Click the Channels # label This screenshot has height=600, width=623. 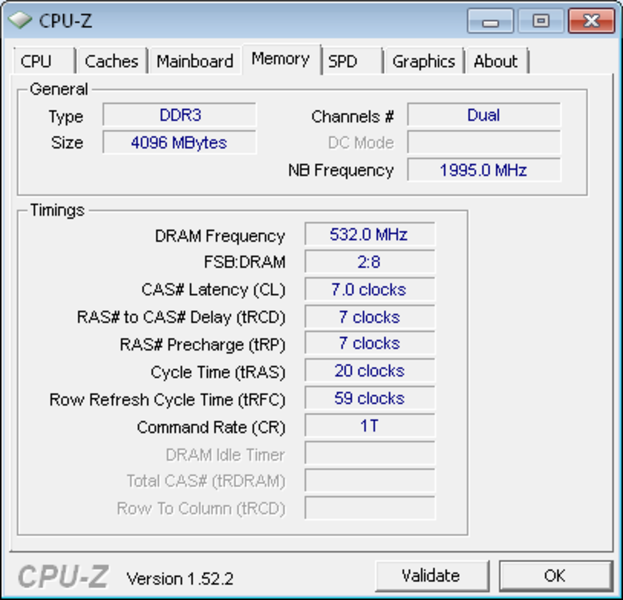[352, 117]
